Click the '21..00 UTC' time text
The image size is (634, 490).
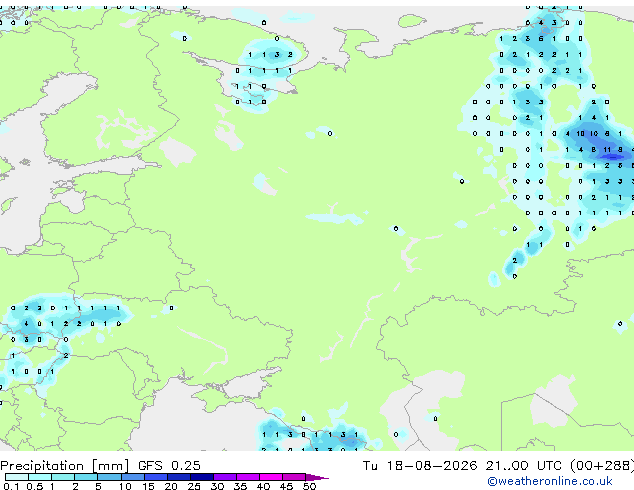(x=524, y=466)
